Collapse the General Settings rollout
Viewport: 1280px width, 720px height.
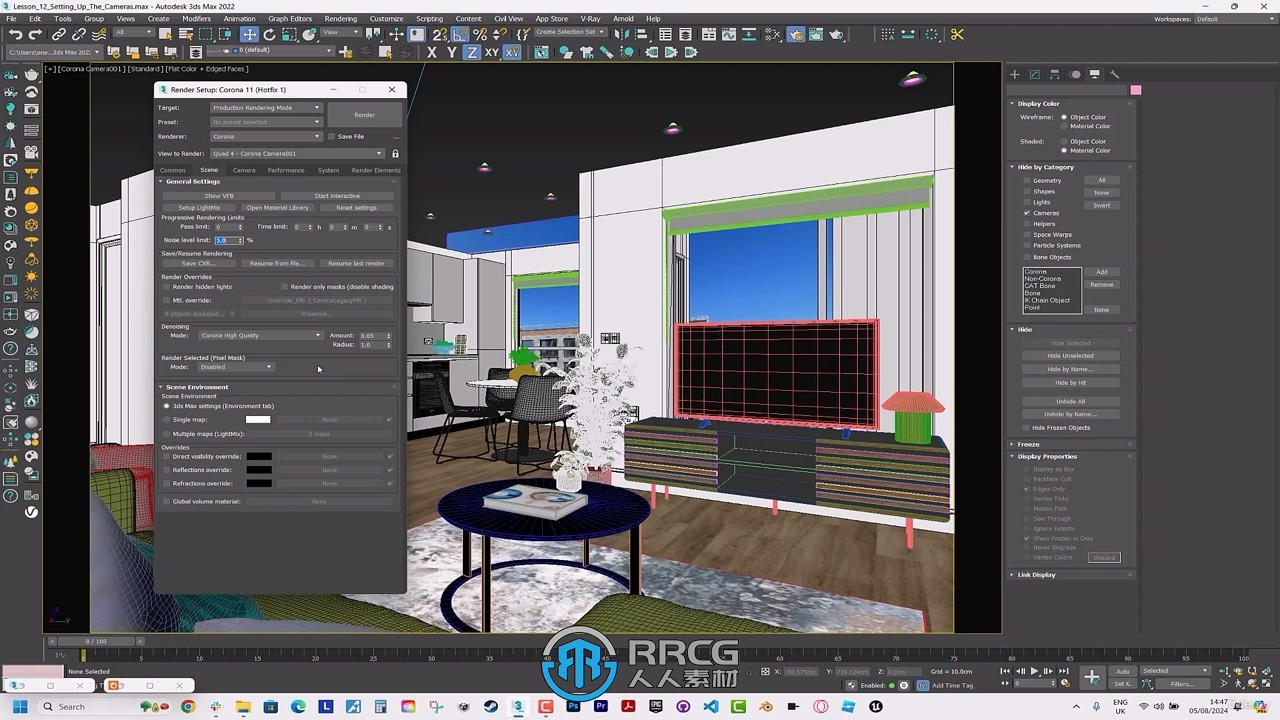point(193,182)
